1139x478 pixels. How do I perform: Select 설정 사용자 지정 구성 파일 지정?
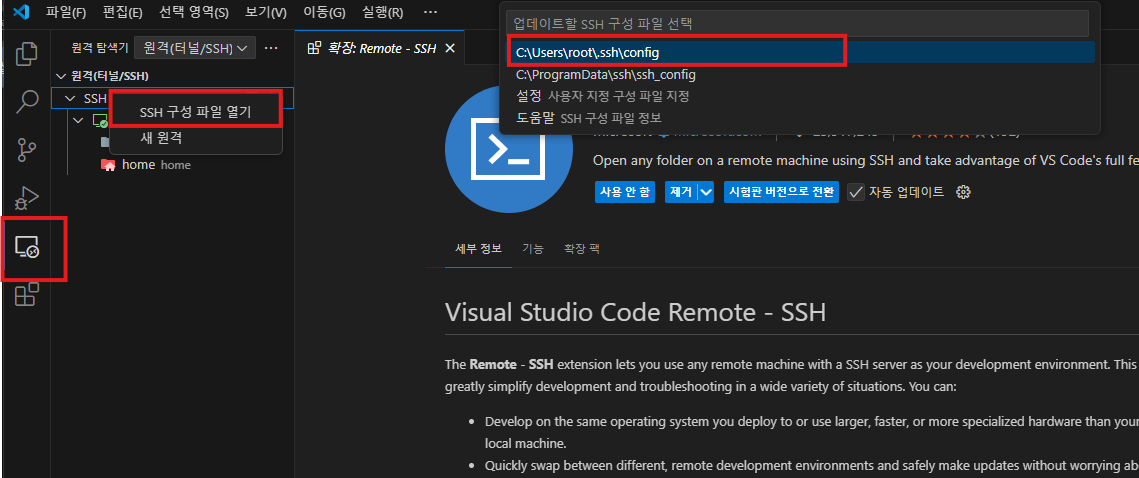pyautogui.click(x=800, y=96)
